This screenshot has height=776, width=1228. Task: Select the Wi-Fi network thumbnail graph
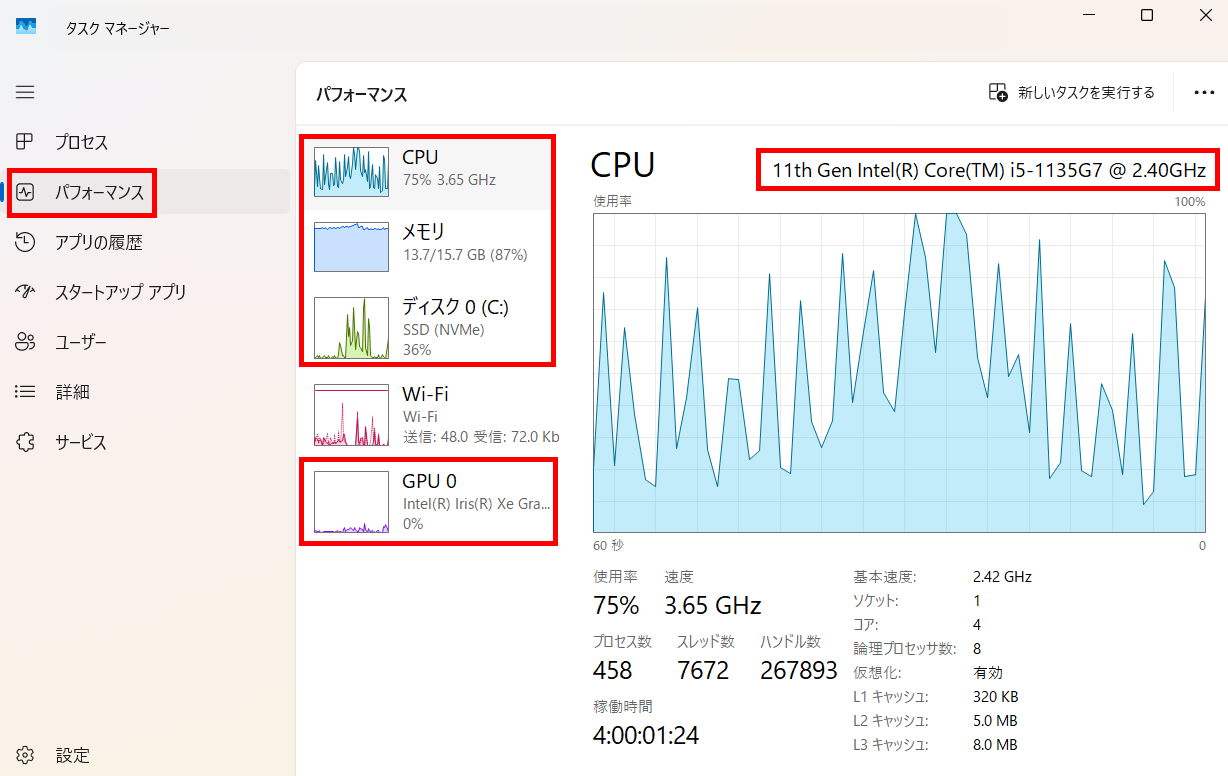click(x=351, y=415)
